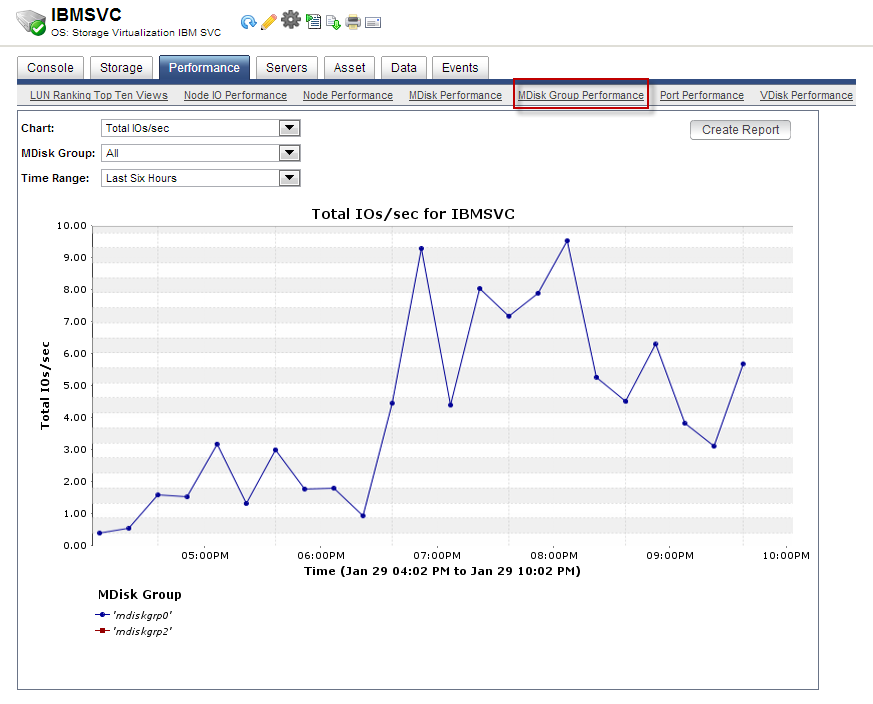Click the Create Report button
Screen dimensions: 873x704
pos(740,130)
